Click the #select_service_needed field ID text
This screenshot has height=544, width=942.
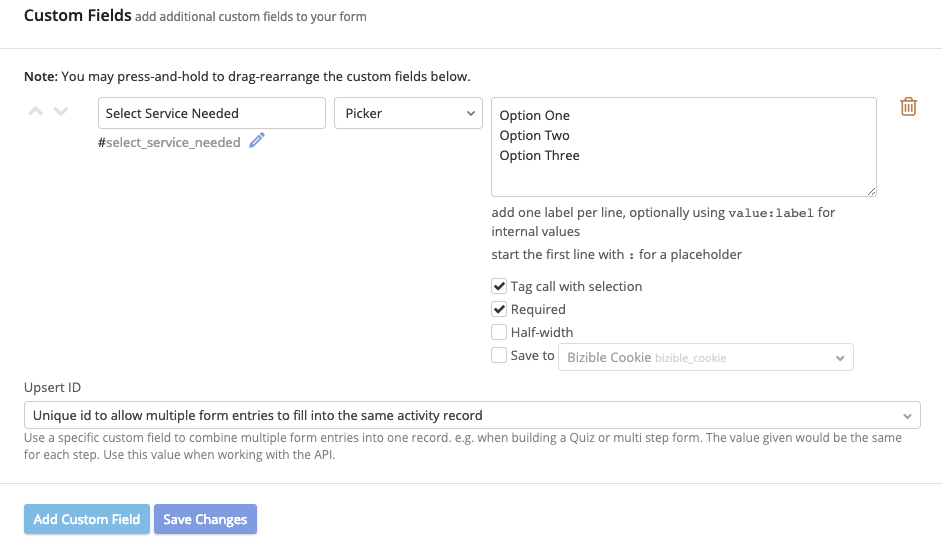(169, 142)
